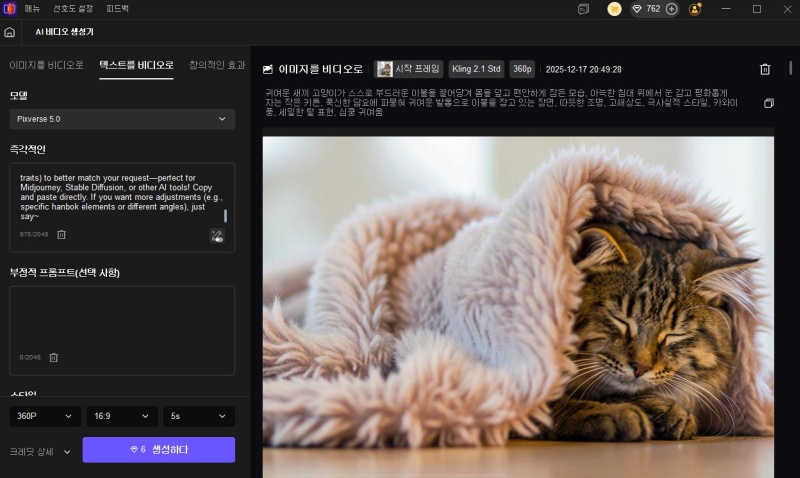Viewport: 800px width, 478px height.
Task: Open the 360P resolution dropdown
Action: (x=45, y=416)
